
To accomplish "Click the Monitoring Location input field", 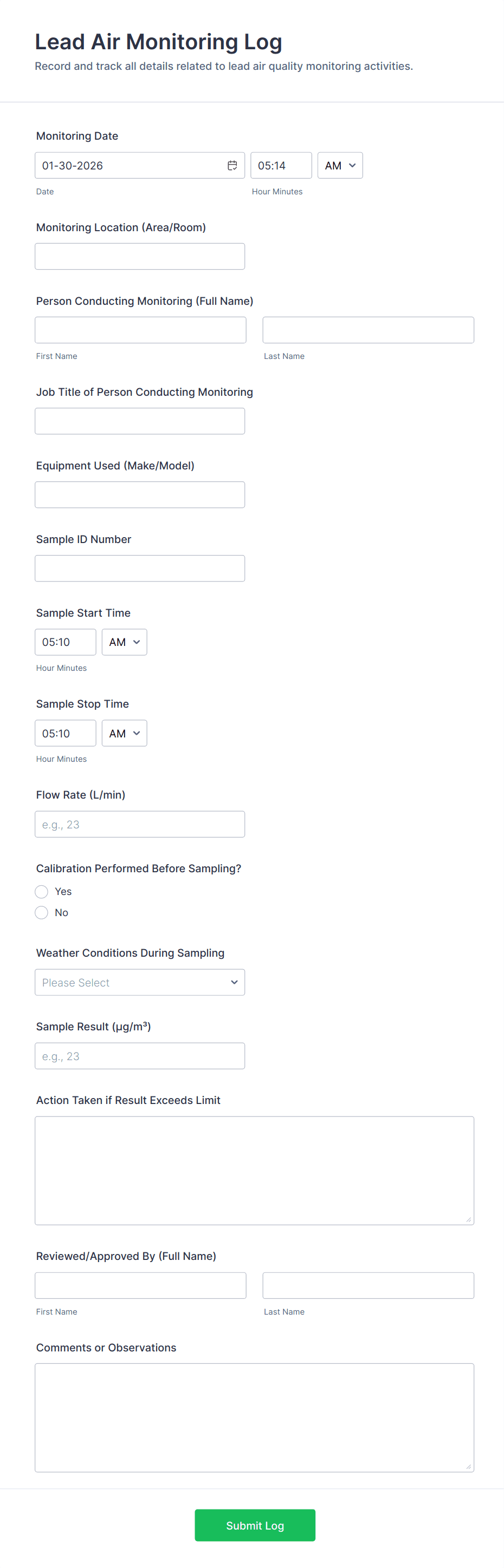I will (140, 256).
